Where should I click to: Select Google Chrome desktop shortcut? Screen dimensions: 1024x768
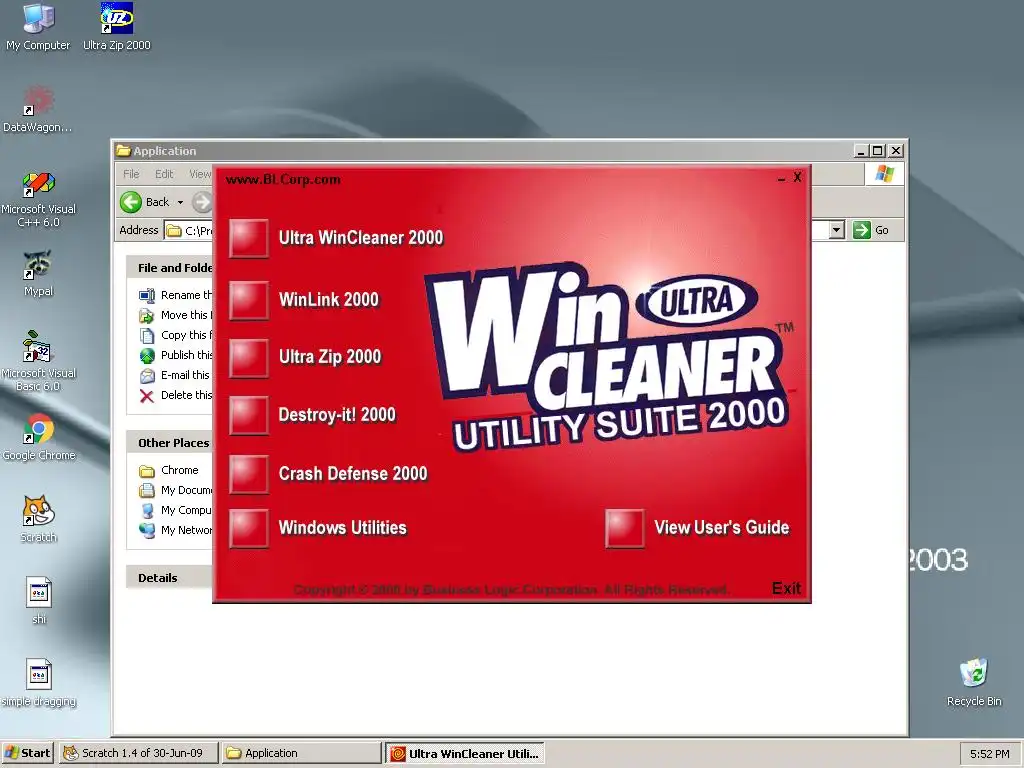tap(38, 437)
